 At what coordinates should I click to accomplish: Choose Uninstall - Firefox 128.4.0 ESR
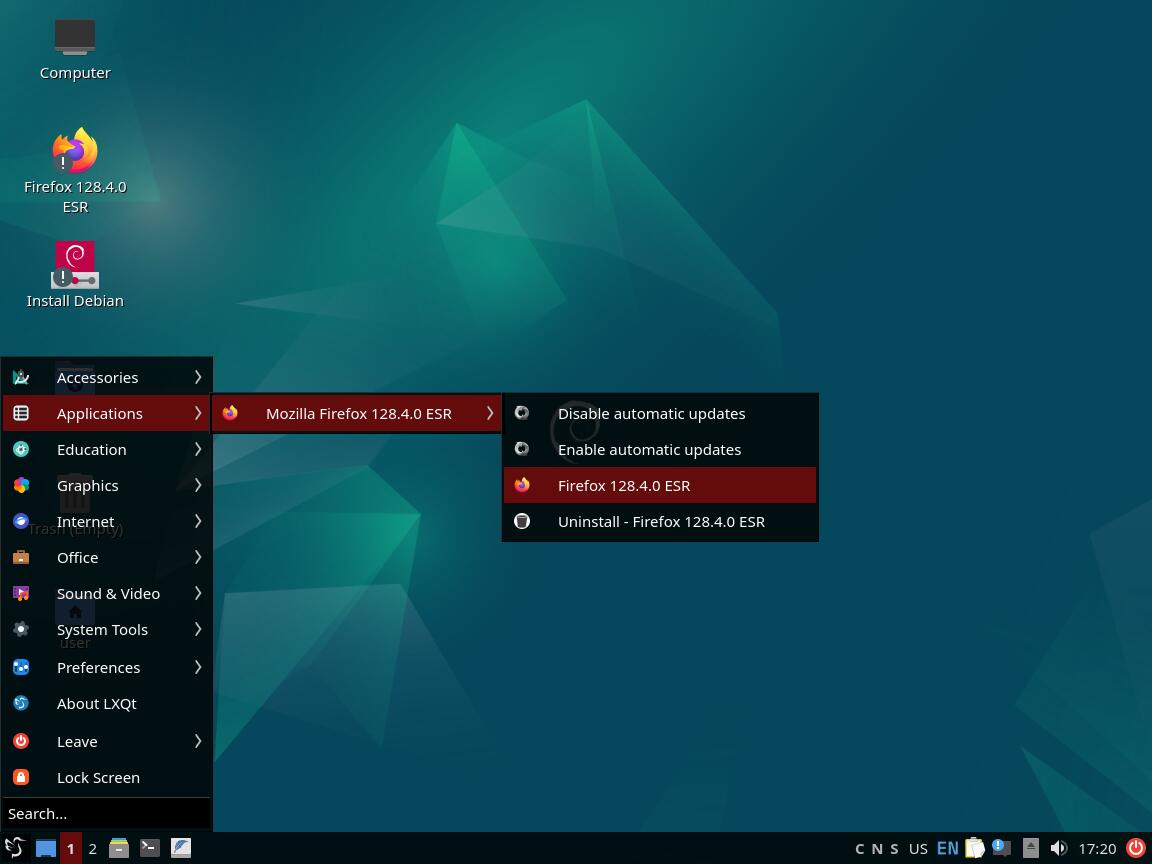coord(660,522)
